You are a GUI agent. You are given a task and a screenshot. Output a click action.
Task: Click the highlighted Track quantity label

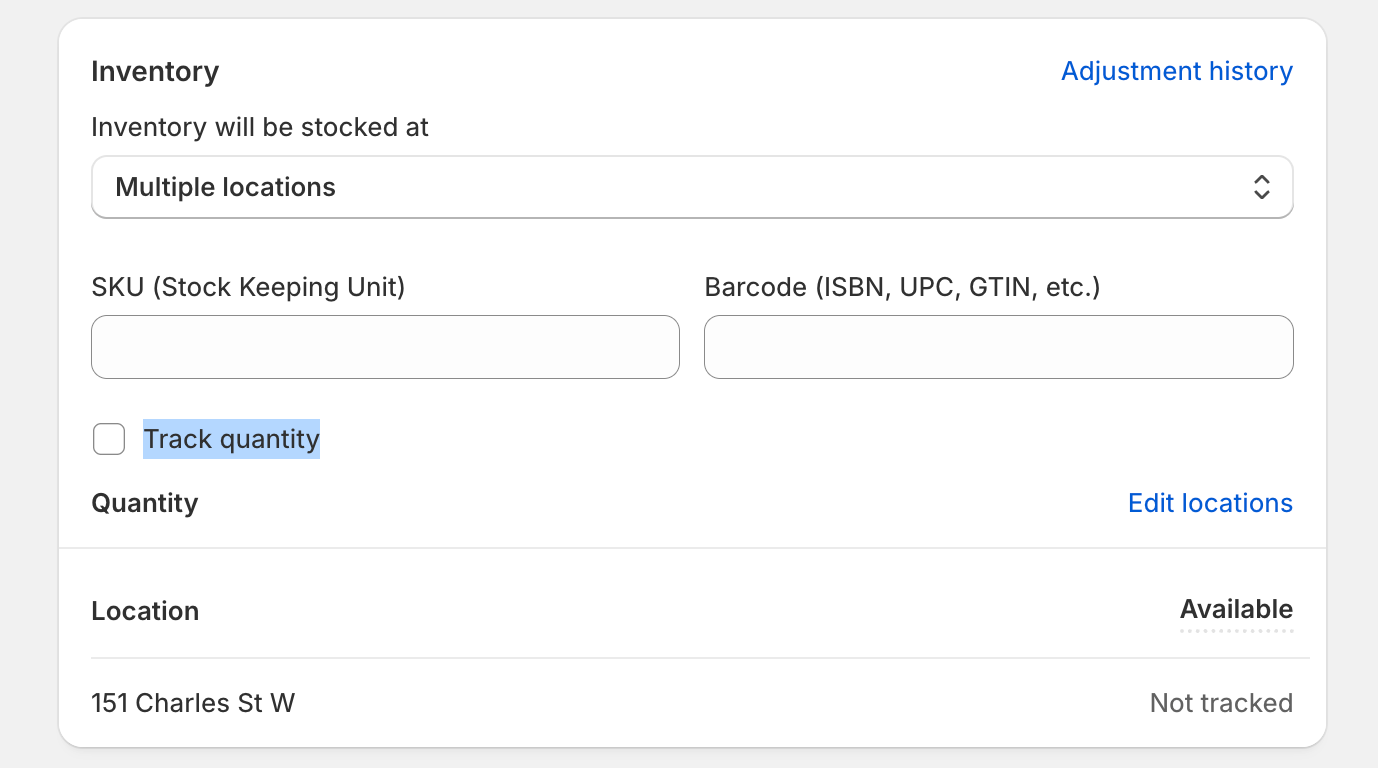231,439
